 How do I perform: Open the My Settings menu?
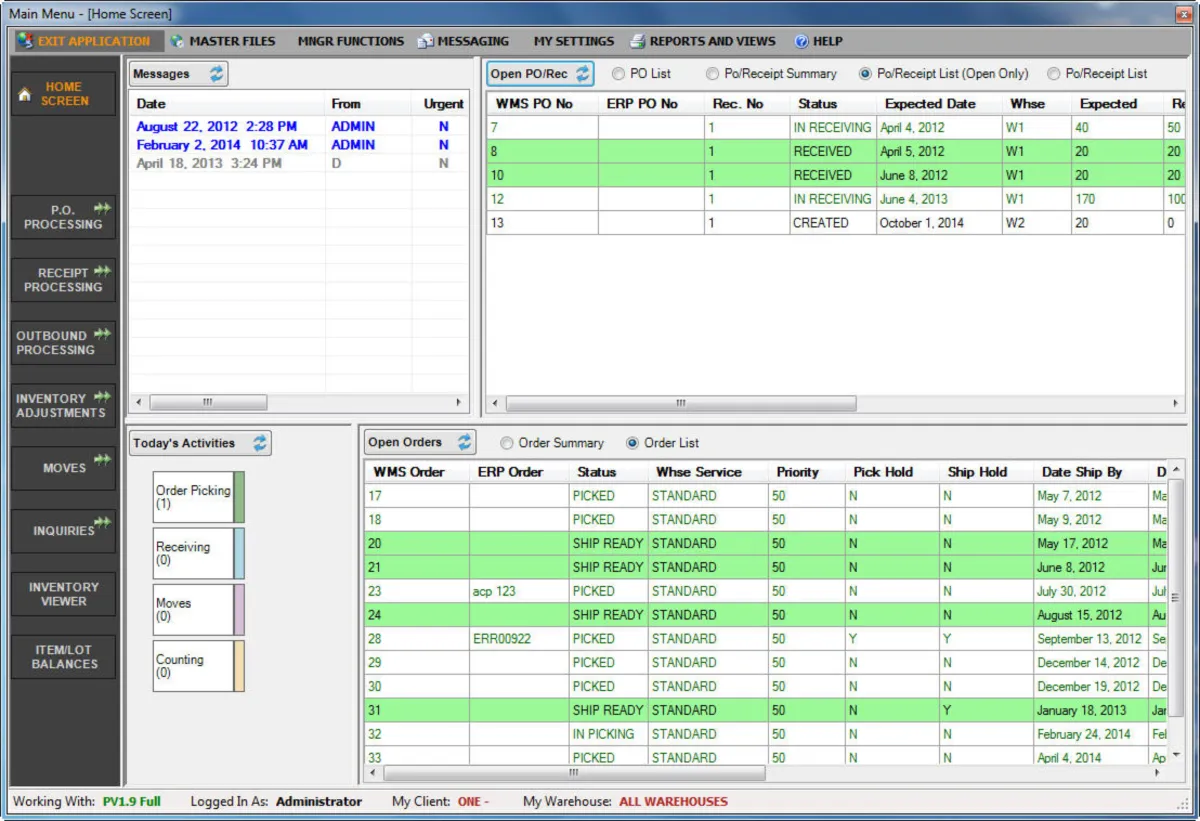(574, 42)
